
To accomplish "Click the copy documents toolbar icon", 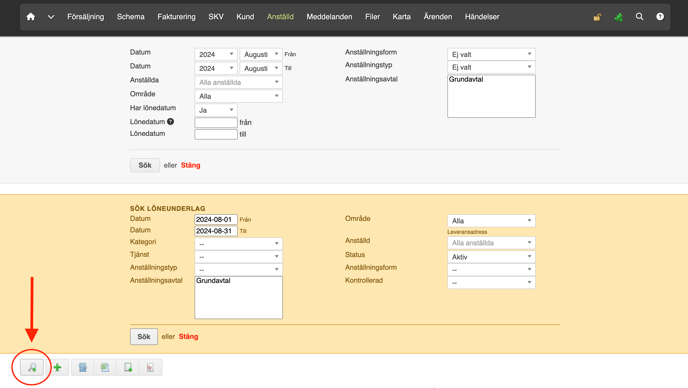I will tap(105, 367).
